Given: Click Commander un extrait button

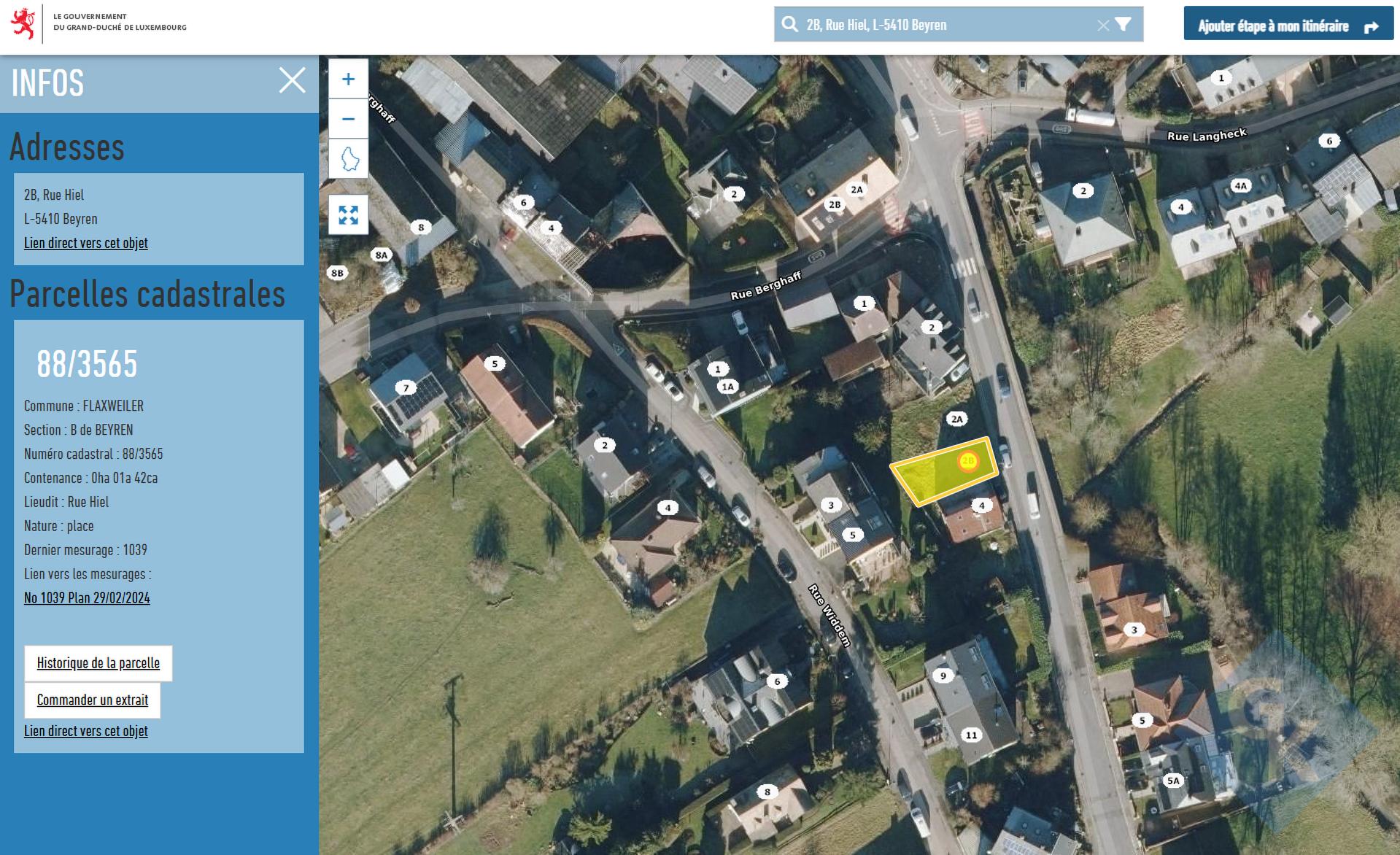Looking at the screenshot, I should coord(93,700).
